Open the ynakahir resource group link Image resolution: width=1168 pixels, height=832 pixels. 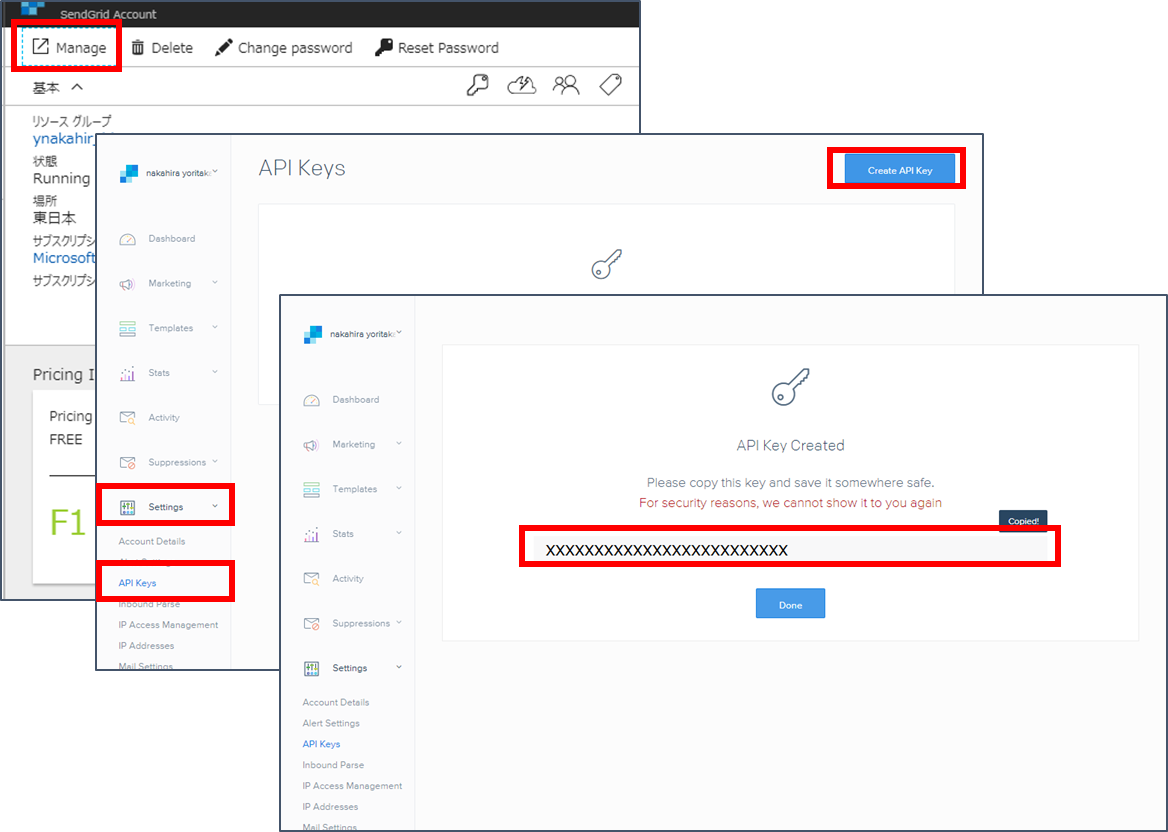63,139
